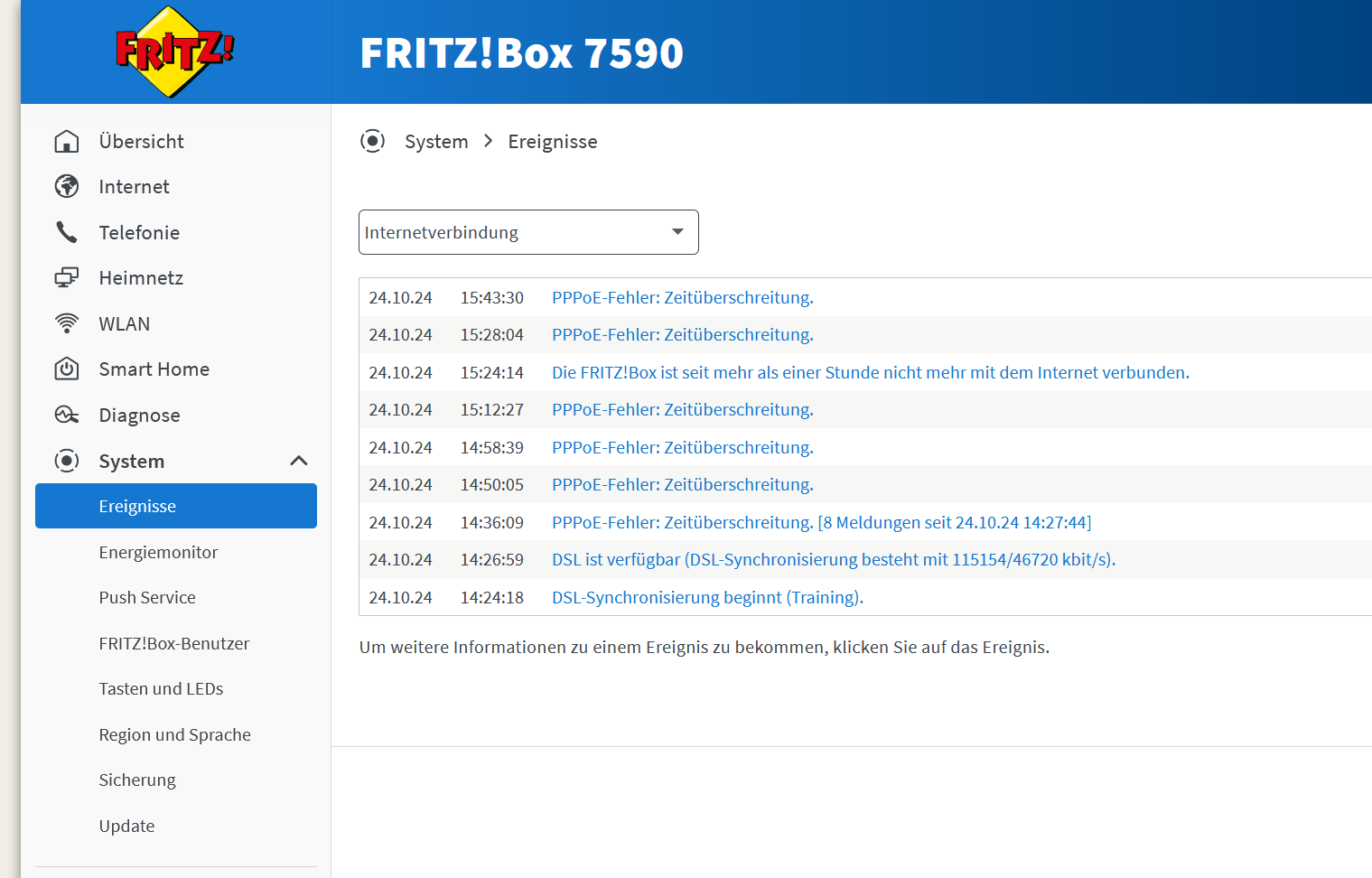Open the Übersicht menu entry

(x=141, y=142)
